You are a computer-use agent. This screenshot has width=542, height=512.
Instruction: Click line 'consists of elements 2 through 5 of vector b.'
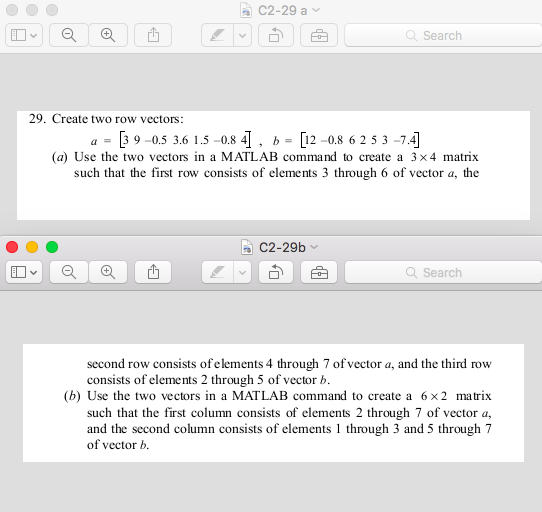pos(208,380)
